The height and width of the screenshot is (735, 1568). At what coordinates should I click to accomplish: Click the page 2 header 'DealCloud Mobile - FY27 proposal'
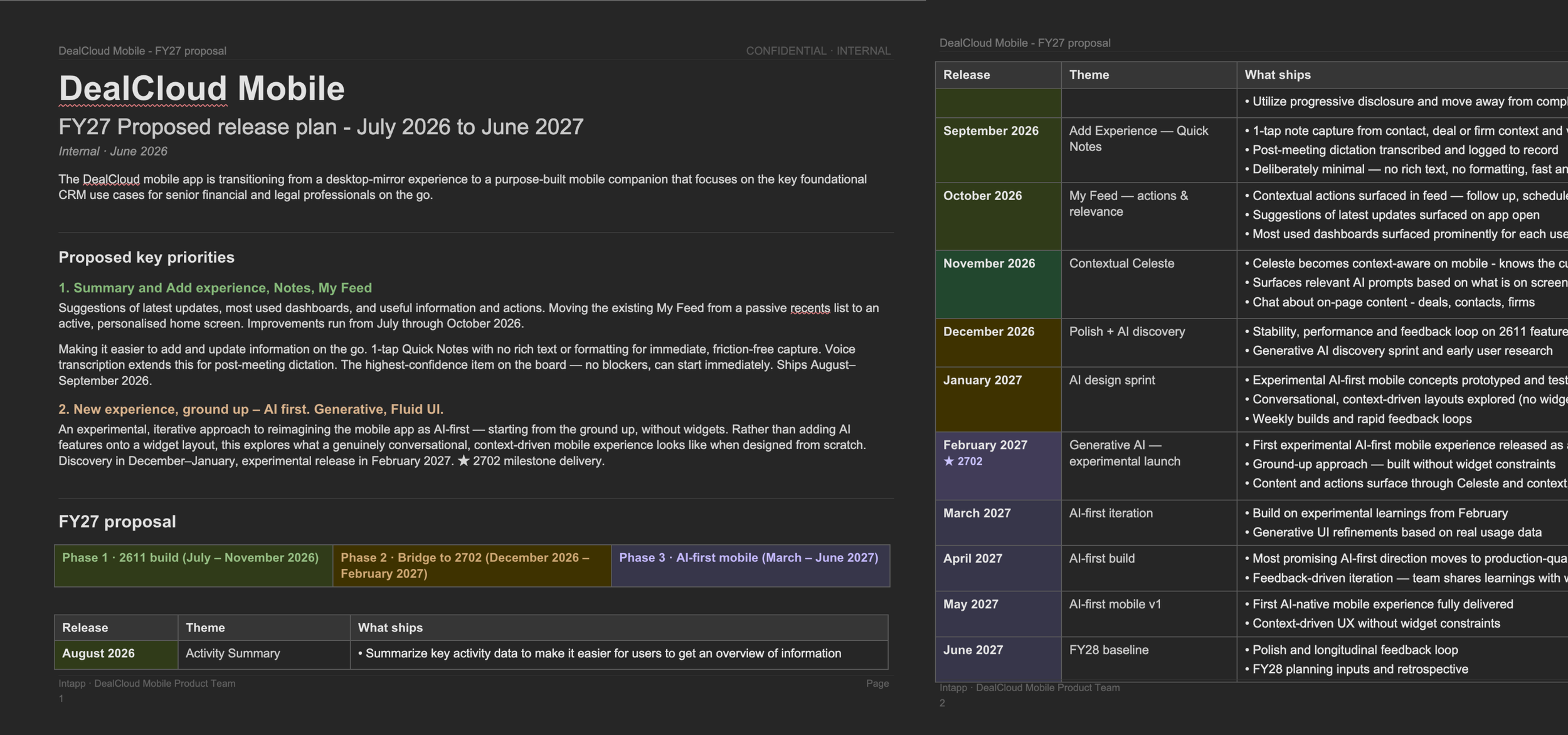(1025, 43)
